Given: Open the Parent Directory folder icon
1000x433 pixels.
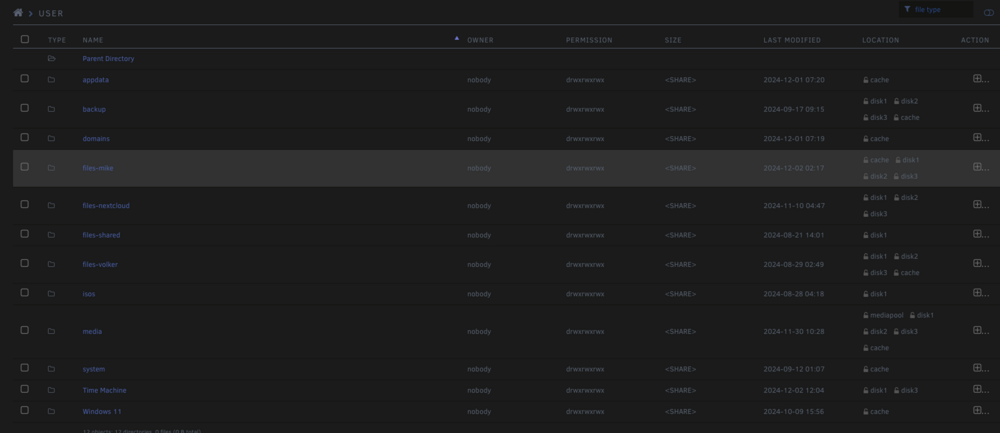Looking at the screenshot, I should [52, 59].
